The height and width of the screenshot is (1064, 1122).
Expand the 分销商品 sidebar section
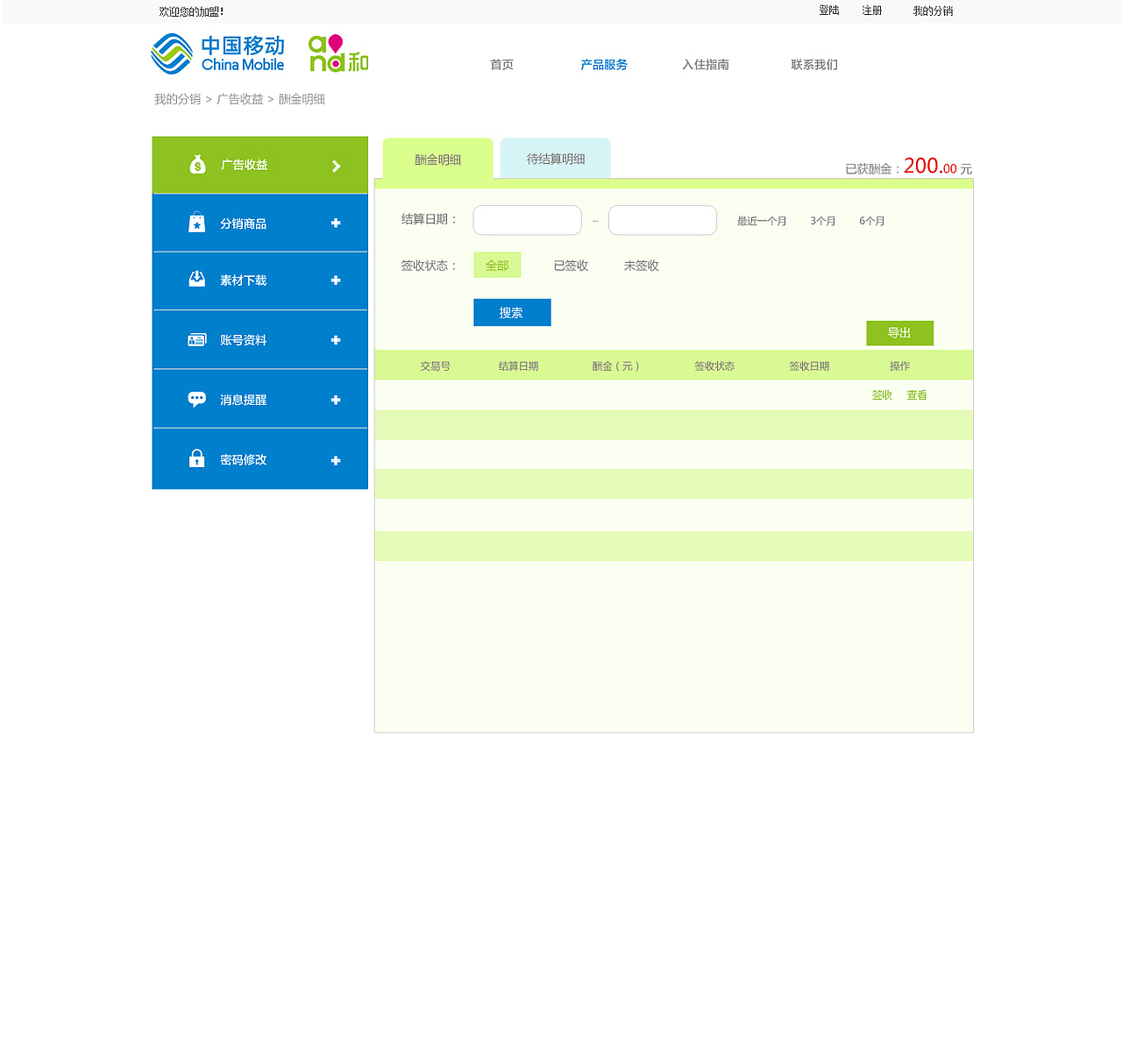click(x=336, y=223)
